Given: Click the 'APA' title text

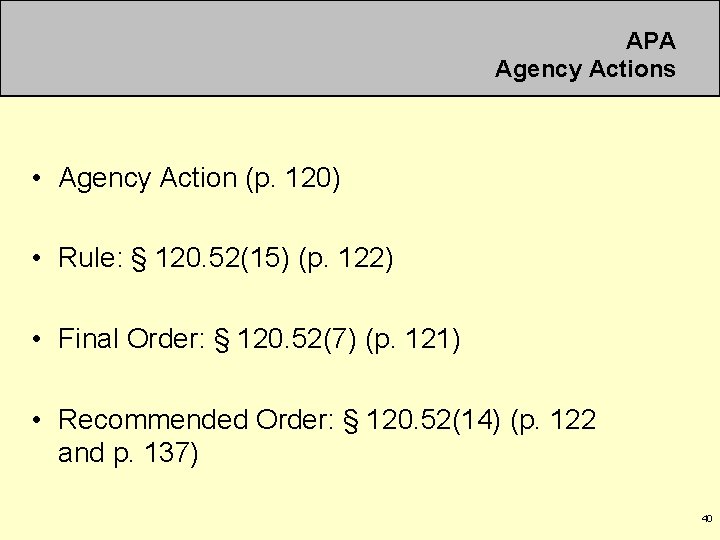Looking at the screenshot, I should (651, 41).
